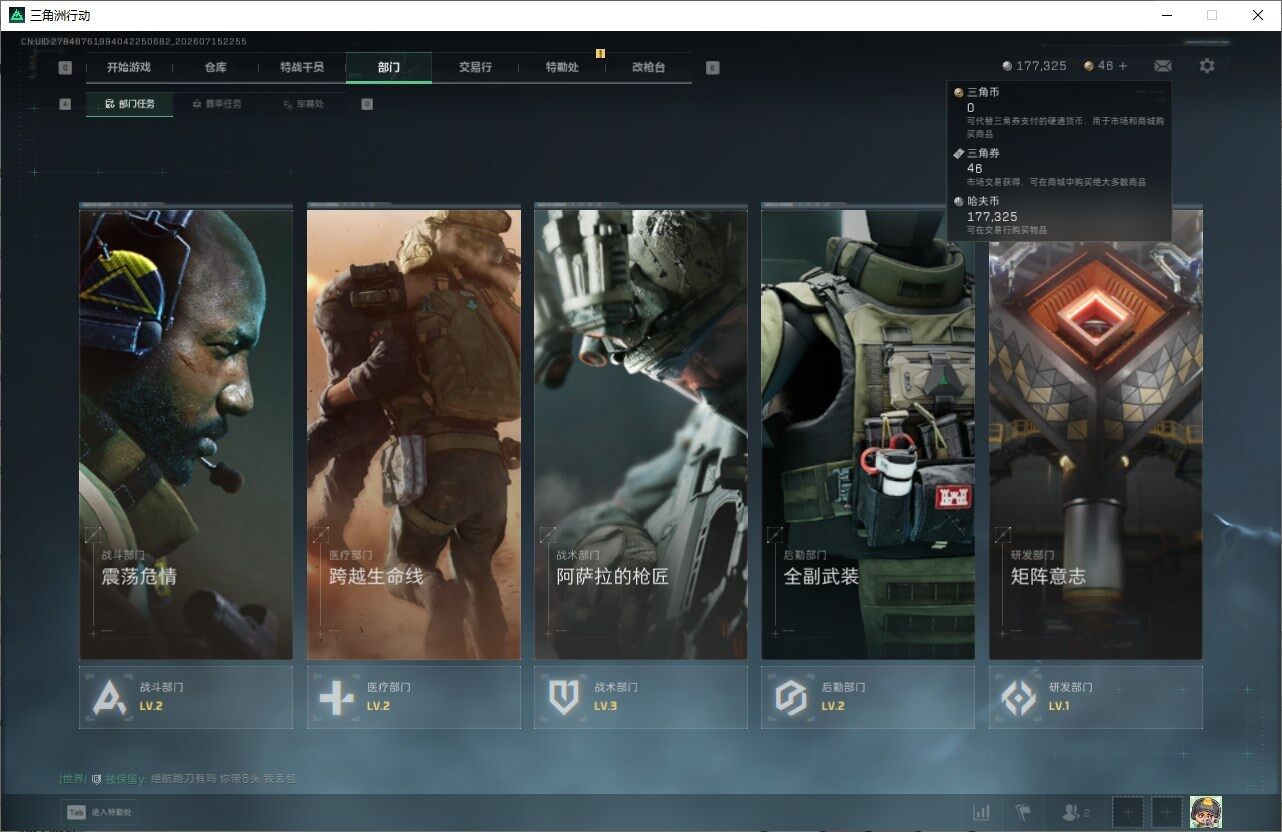Click the first empty teammate plus slot
Viewport: 1282px width, 832px height.
pos(1128,812)
